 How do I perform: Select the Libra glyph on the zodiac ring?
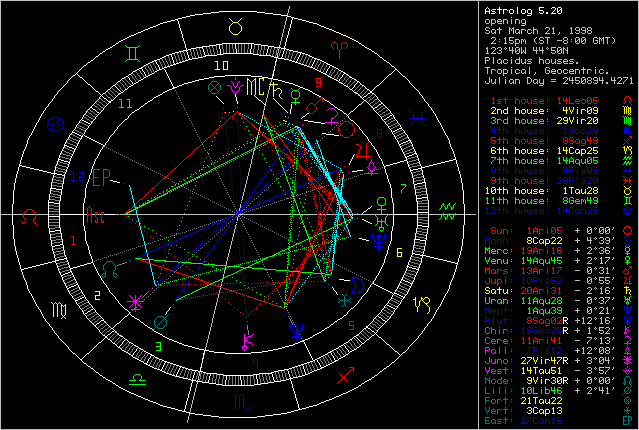click(137, 379)
